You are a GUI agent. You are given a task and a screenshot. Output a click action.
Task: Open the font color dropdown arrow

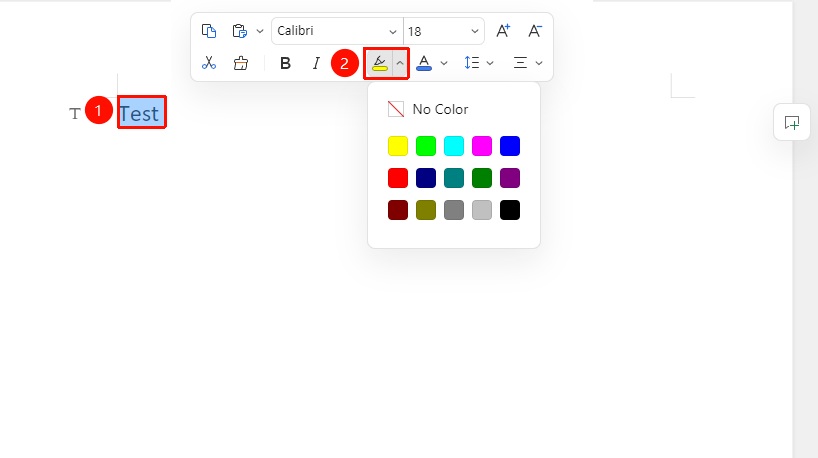point(444,63)
